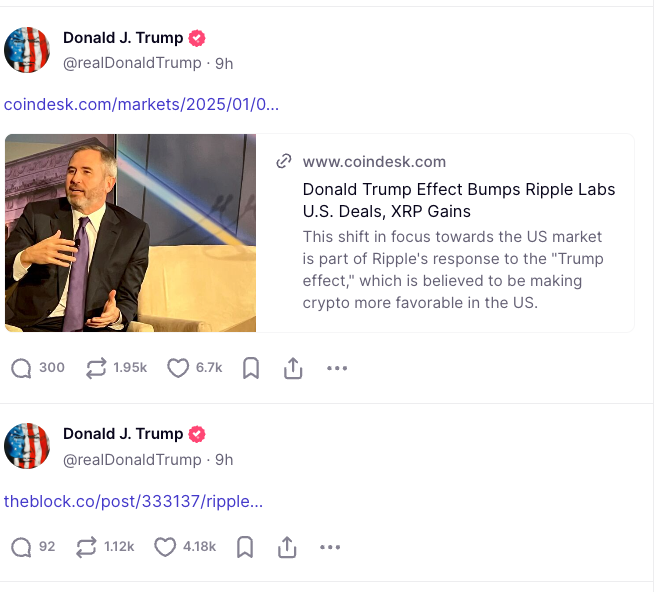Click the second post's profile avatar

tap(27, 446)
